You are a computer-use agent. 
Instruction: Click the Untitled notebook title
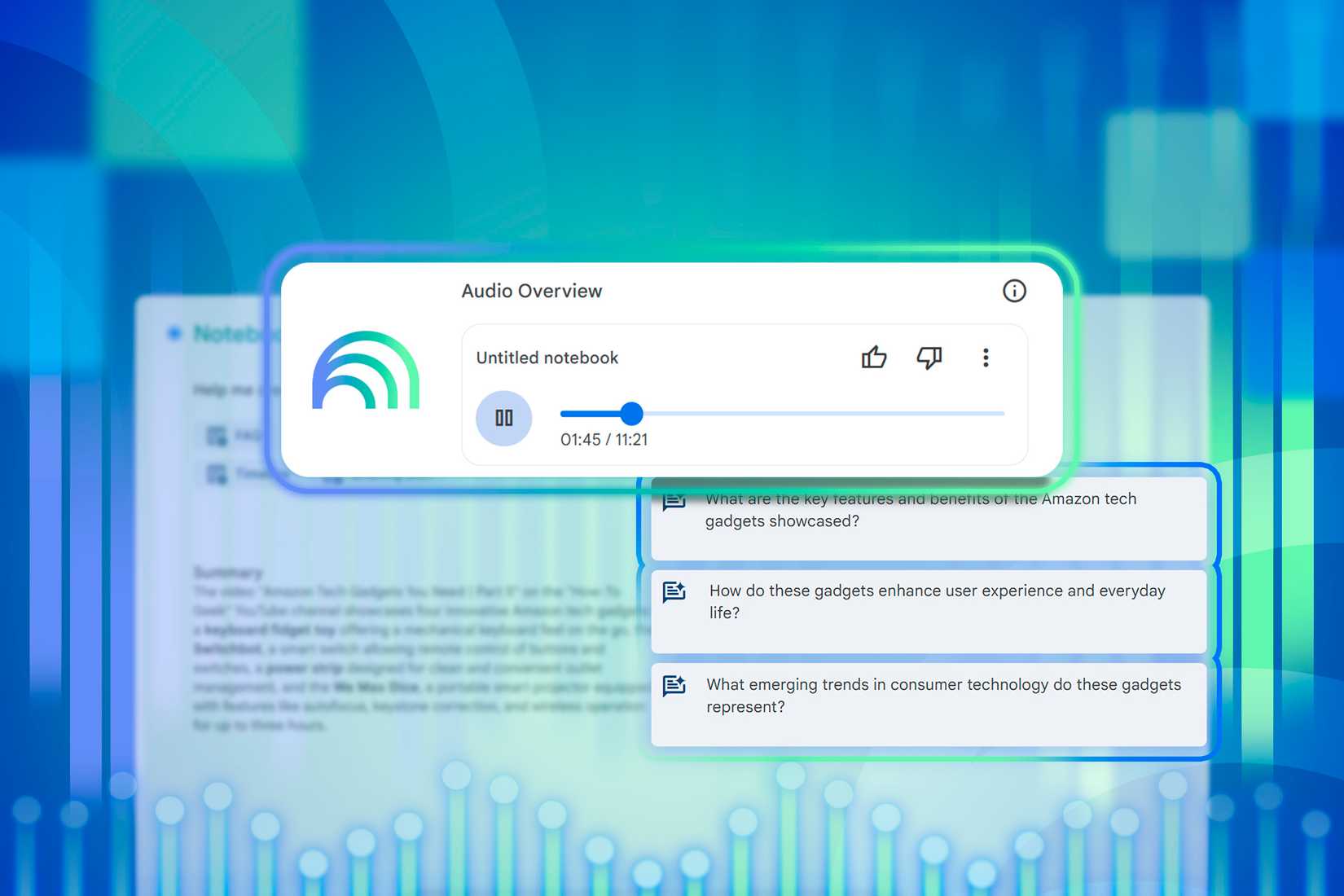coord(547,358)
